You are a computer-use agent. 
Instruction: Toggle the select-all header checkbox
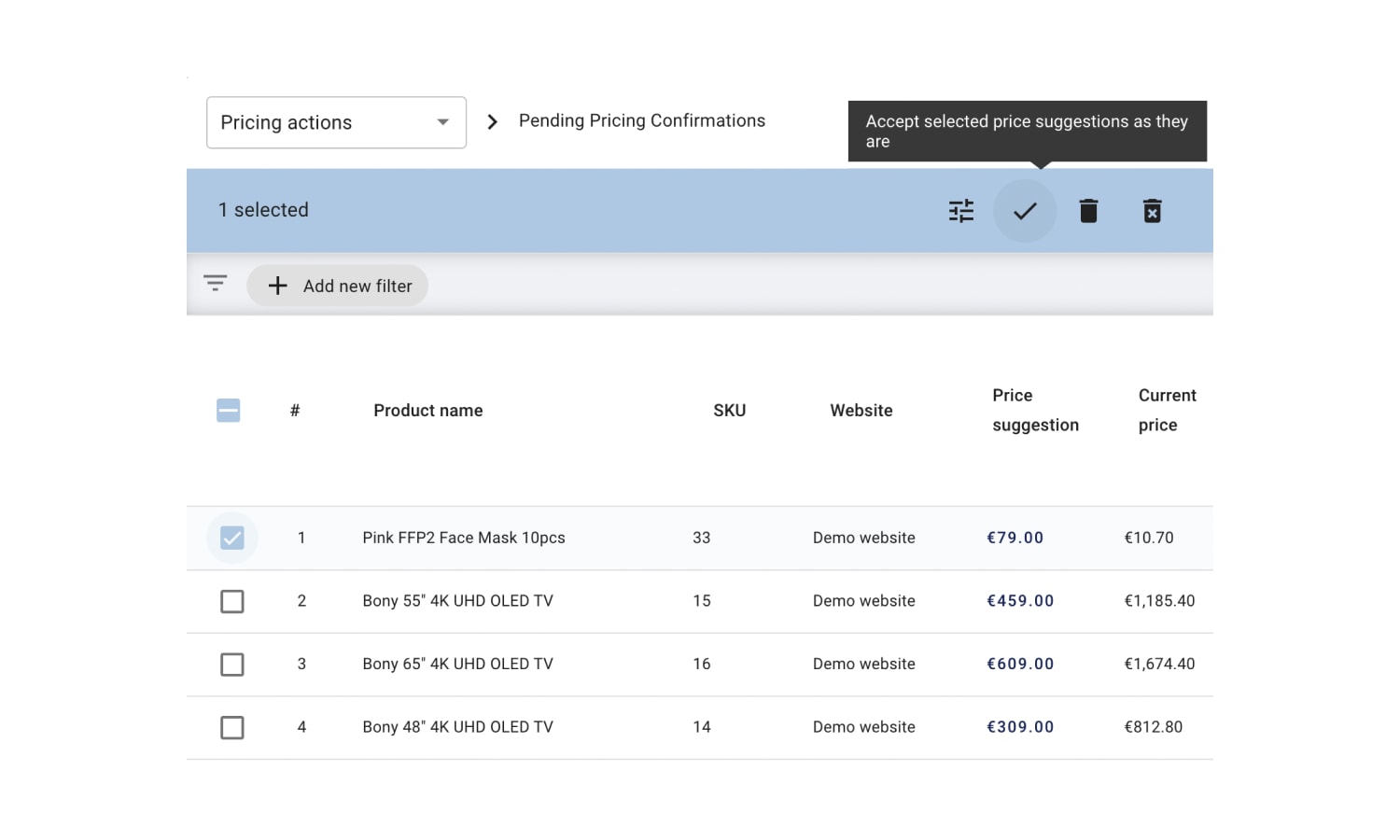(229, 411)
